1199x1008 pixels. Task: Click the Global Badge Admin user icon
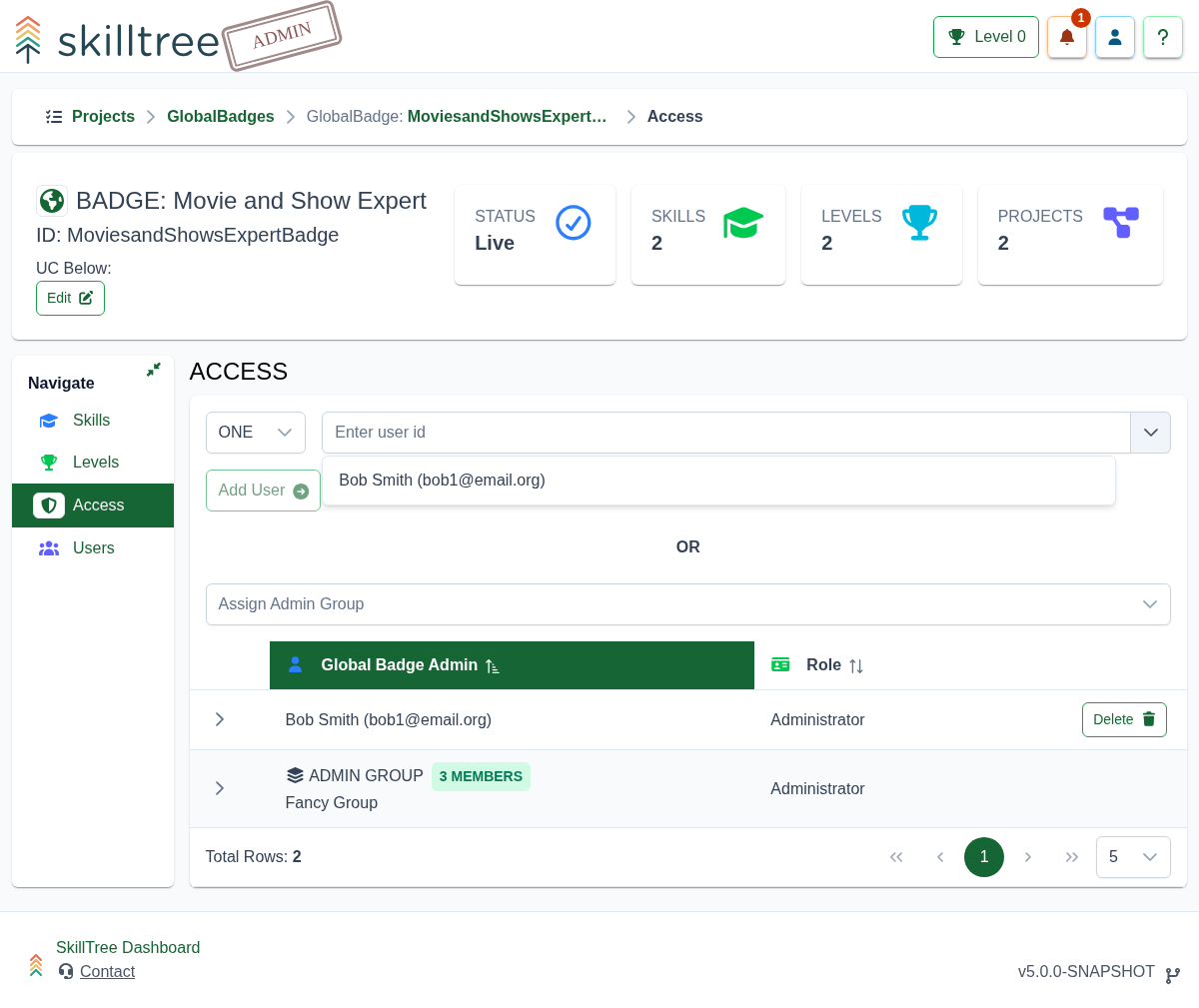point(295,664)
